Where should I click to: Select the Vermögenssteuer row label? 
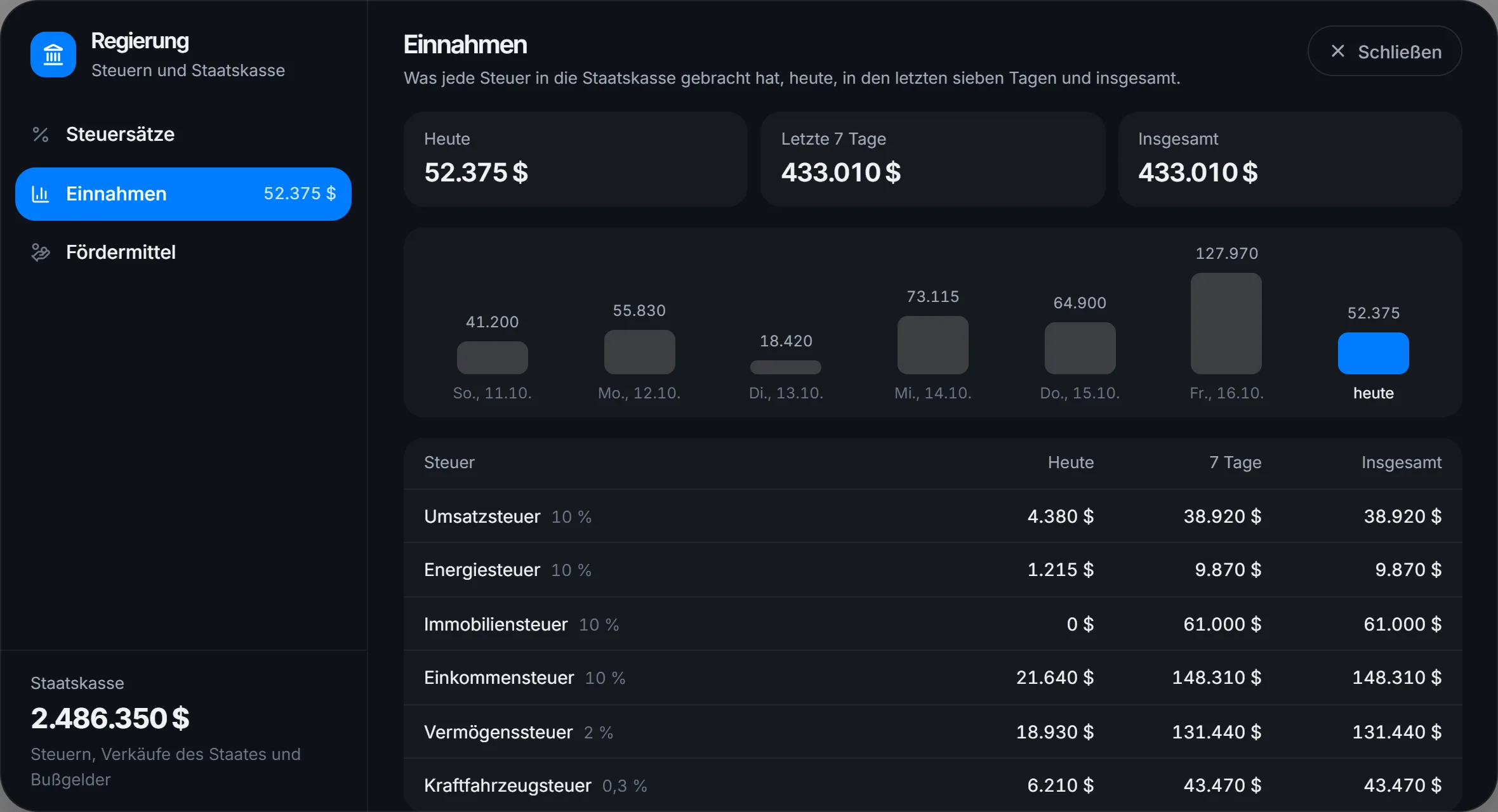tap(498, 732)
